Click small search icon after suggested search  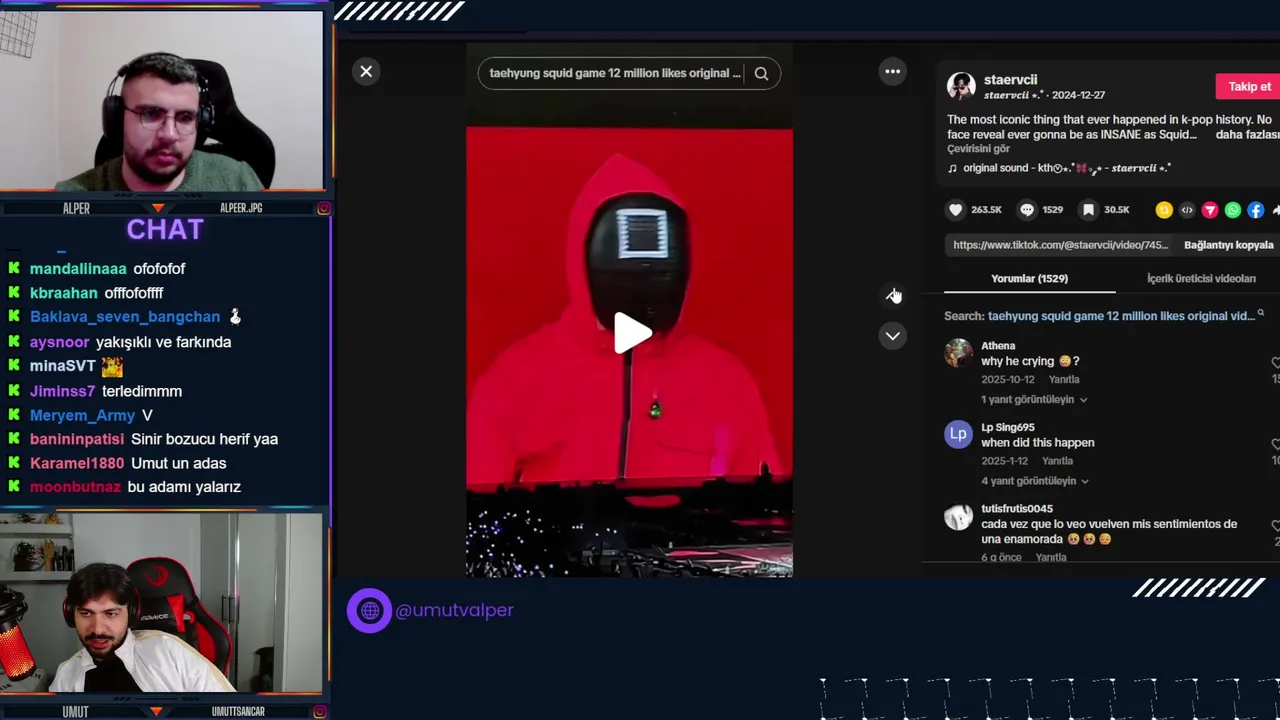pos(1260,314)
